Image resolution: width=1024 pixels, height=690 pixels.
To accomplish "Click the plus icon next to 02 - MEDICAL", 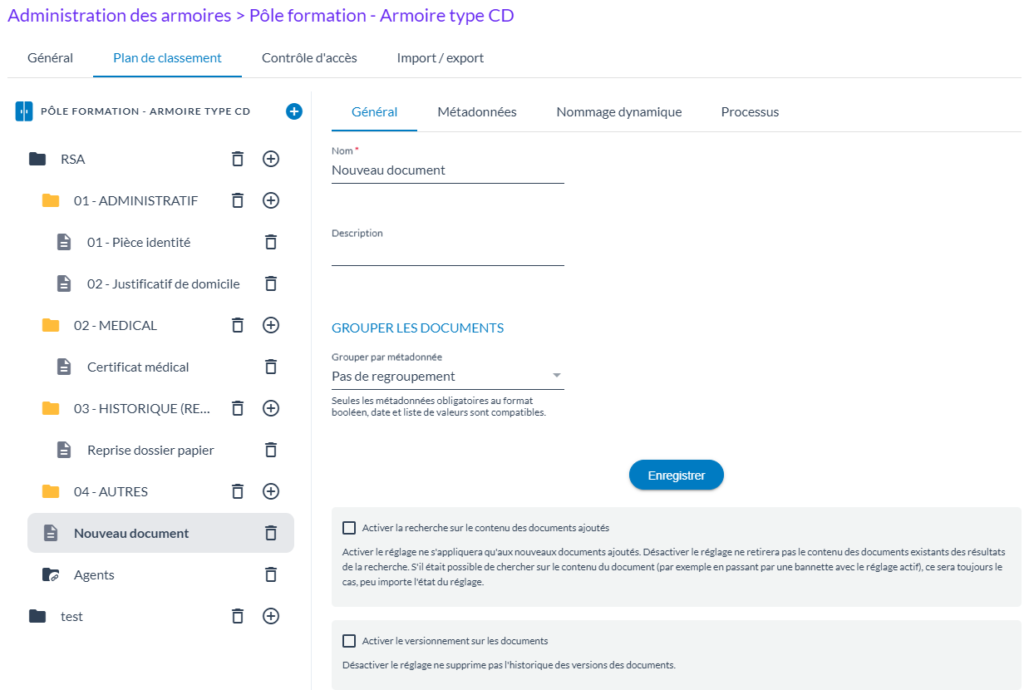I will tap(270, 325).
